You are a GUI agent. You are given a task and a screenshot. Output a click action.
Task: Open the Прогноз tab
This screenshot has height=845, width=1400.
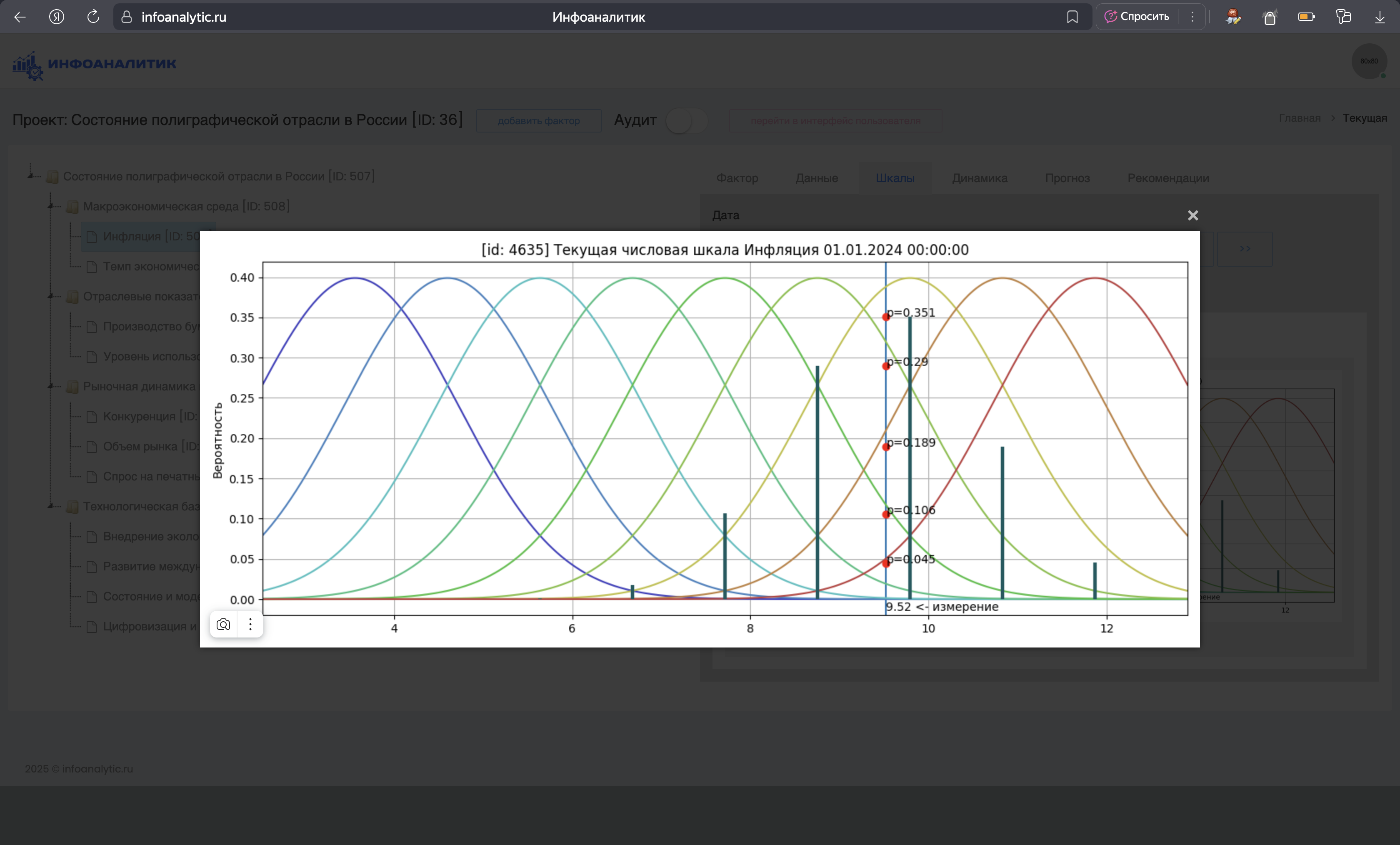(x=1067, y=178)
